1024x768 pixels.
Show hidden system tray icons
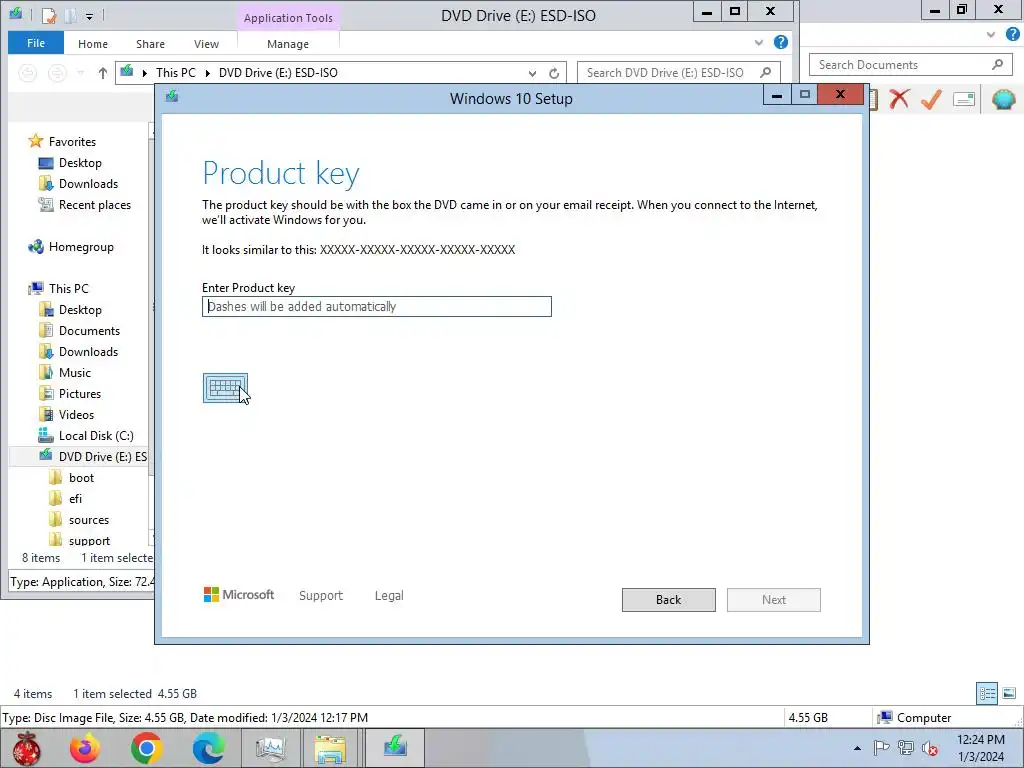click(857, 748)
